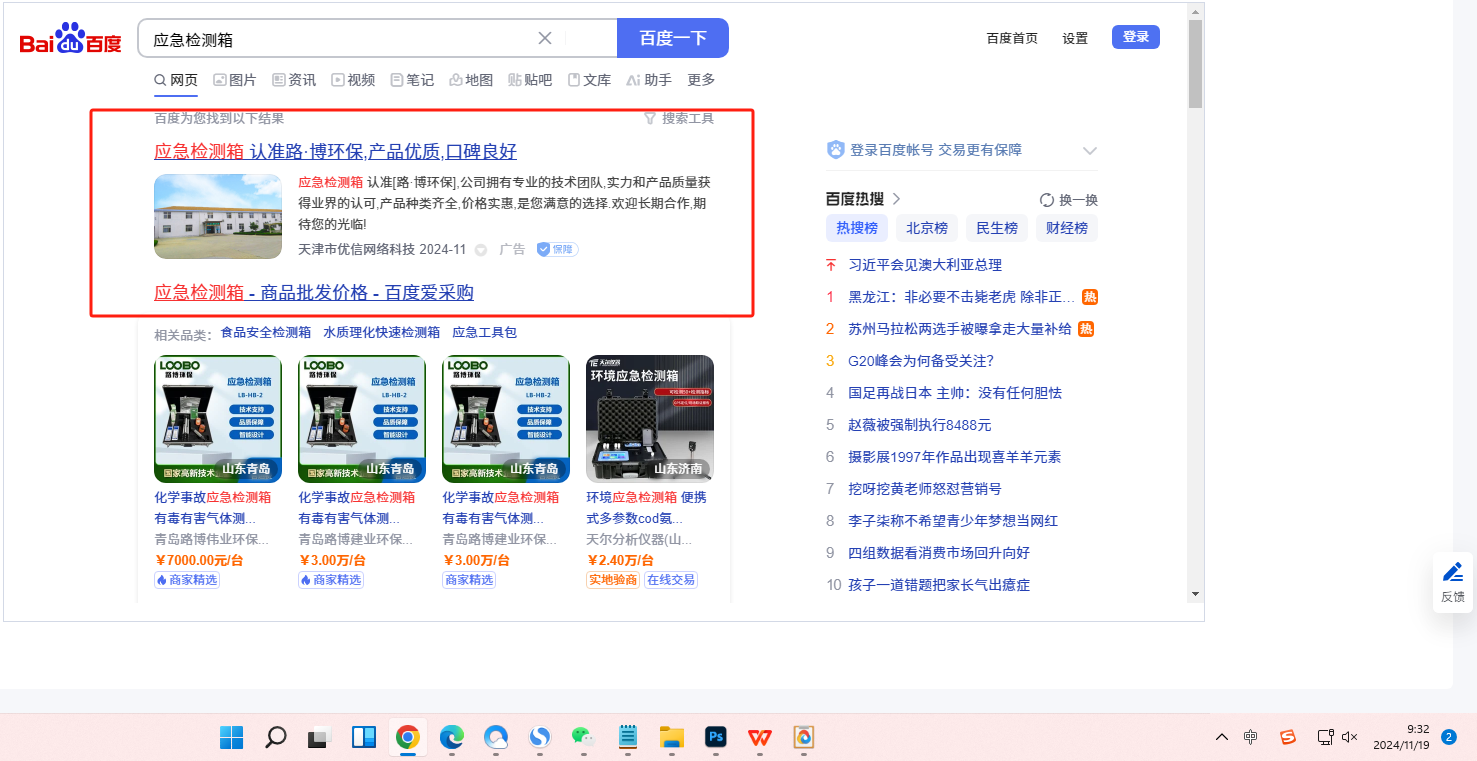Open the 搜索工具 filter
Image resolution: width=1477 pixels, height=761 pixels.
pos(679,118)
